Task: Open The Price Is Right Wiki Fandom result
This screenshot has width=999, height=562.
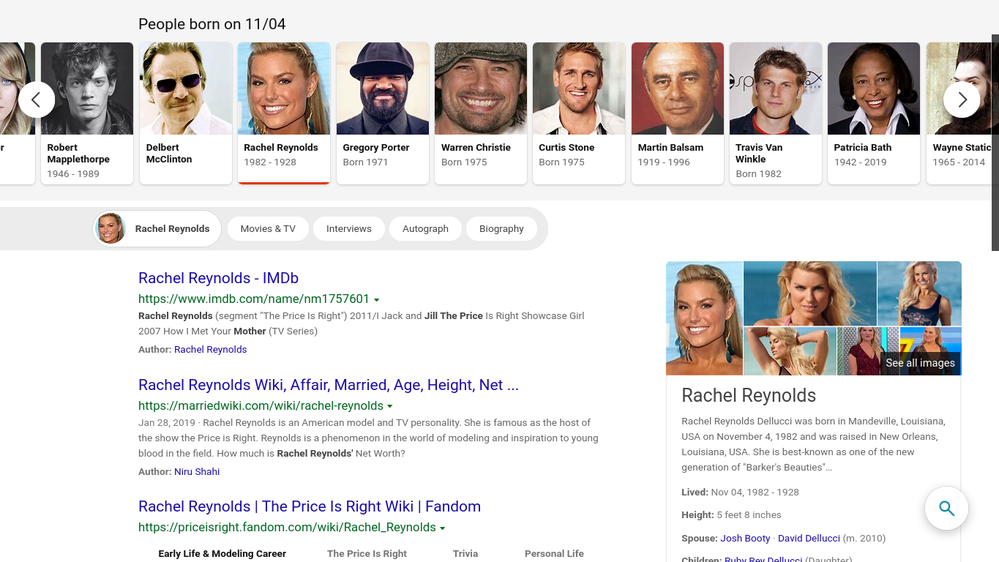Action: click(x=309, y=507)
